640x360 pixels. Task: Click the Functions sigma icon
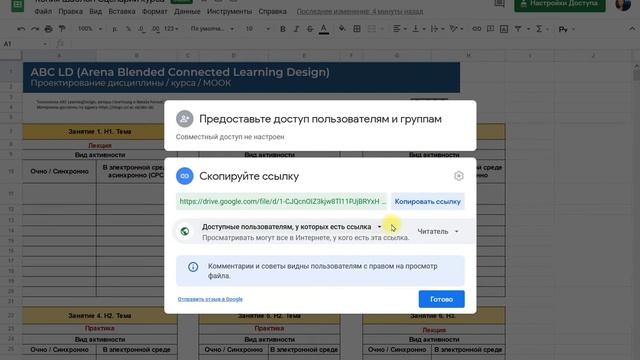point(539,29)
